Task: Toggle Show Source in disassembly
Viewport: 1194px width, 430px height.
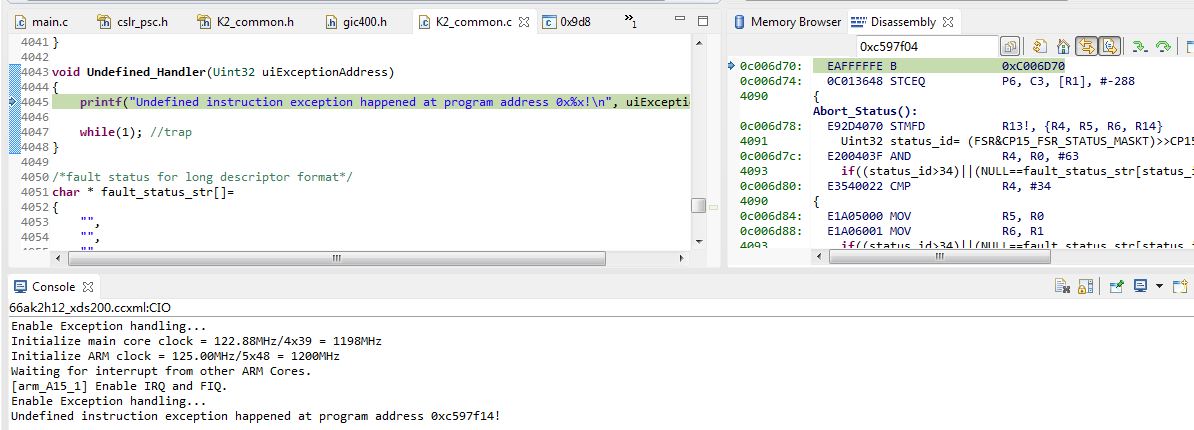Action: point(1109,46)
